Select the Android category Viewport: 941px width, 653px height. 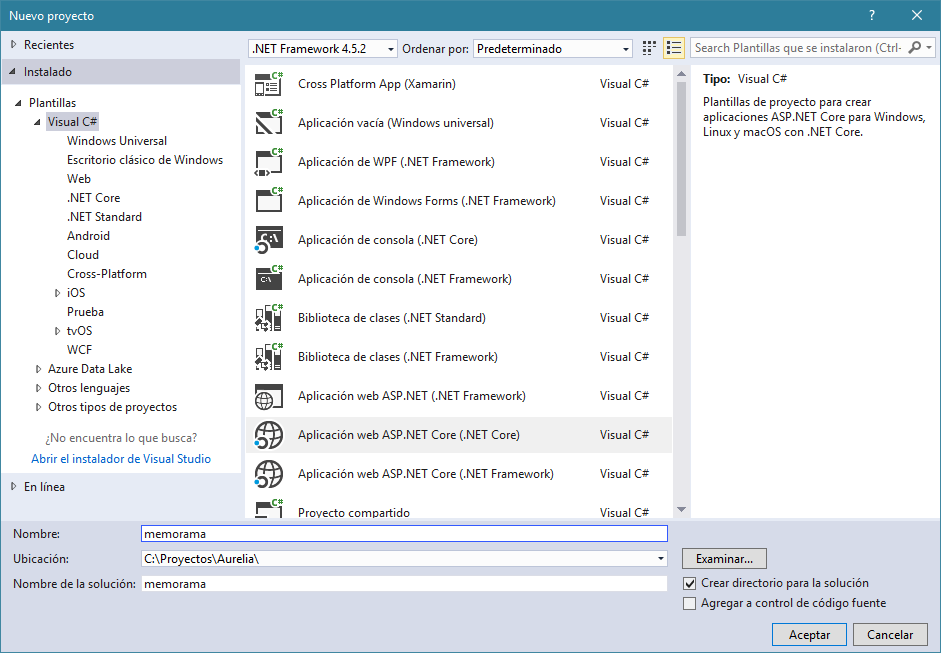click(88, 236)
